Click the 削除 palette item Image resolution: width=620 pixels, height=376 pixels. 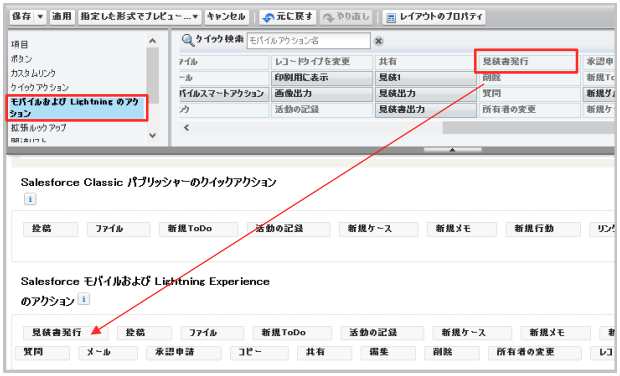(529, 77)
